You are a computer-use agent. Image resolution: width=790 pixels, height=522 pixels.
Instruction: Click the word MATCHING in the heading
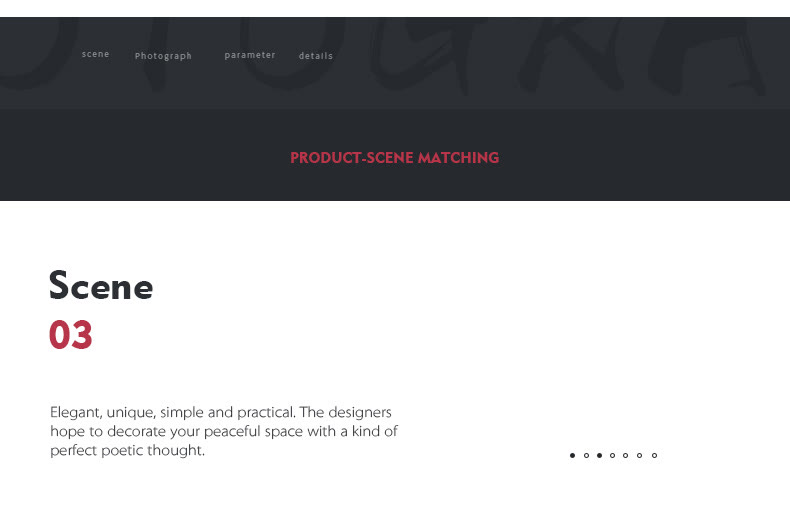click(x=458, y=158)
